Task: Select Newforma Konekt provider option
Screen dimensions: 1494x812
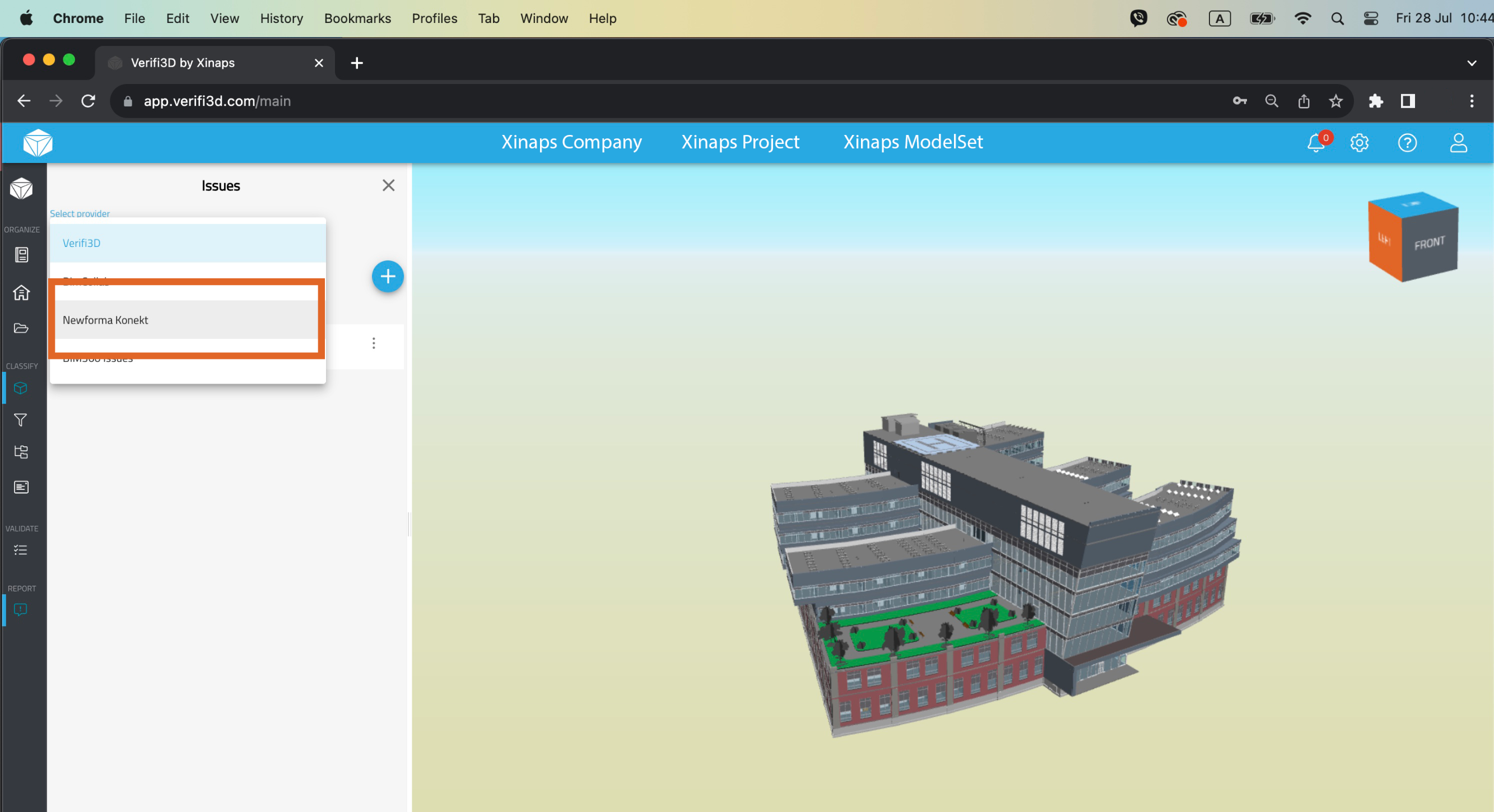Action: [188, 320]
